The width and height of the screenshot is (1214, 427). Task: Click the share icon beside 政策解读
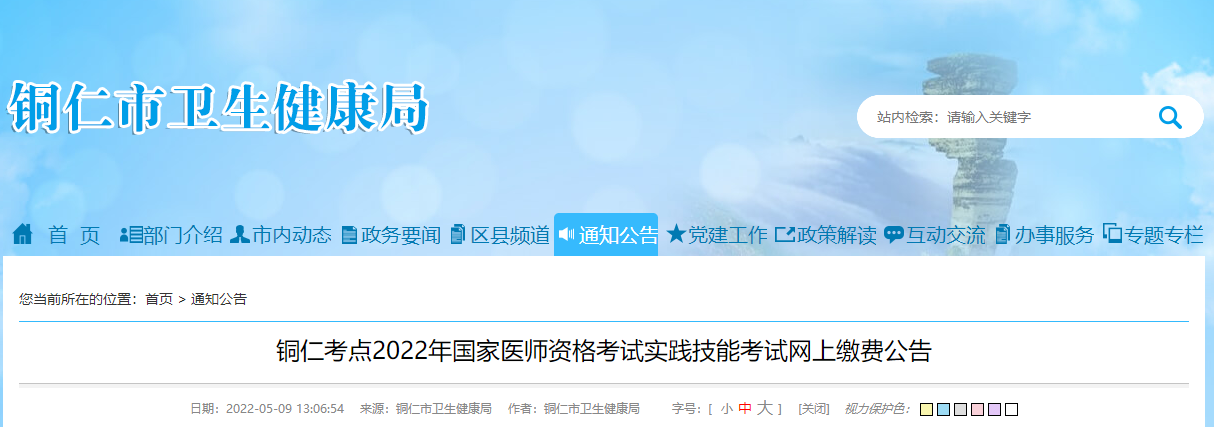click(x=785, y=235)
